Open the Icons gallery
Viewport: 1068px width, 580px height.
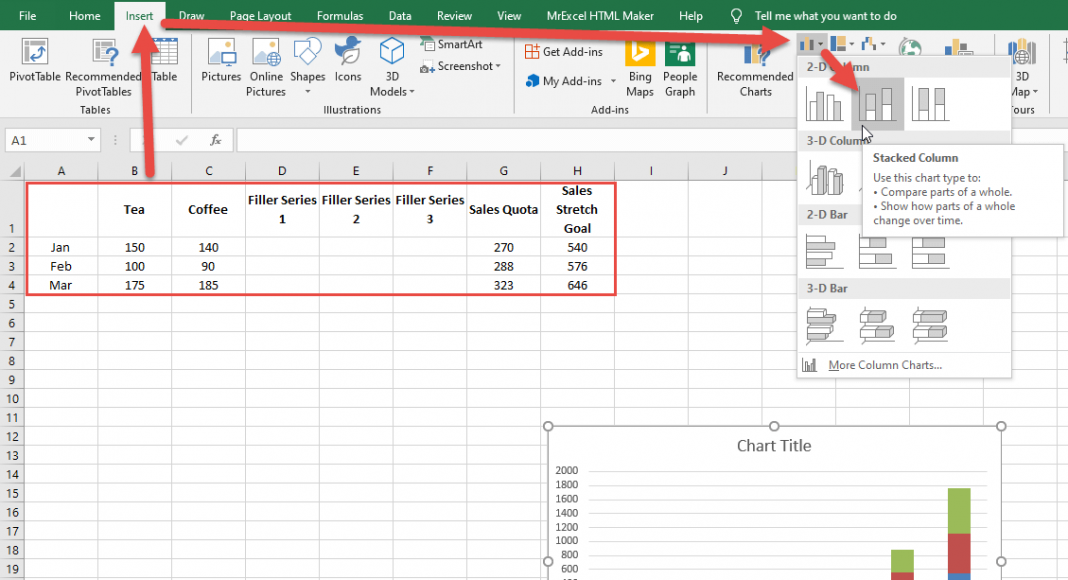click(348, 62)
